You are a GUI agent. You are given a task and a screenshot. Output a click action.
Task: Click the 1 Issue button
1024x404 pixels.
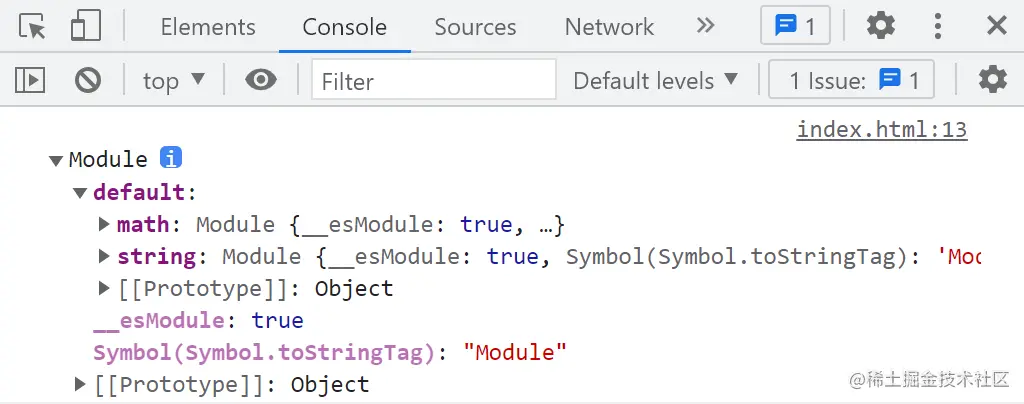[x=851, y=80]
